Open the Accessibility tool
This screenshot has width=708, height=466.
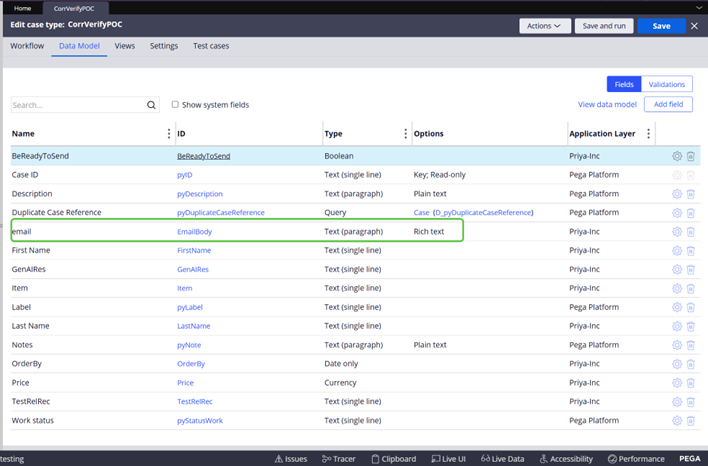[564, 458]
